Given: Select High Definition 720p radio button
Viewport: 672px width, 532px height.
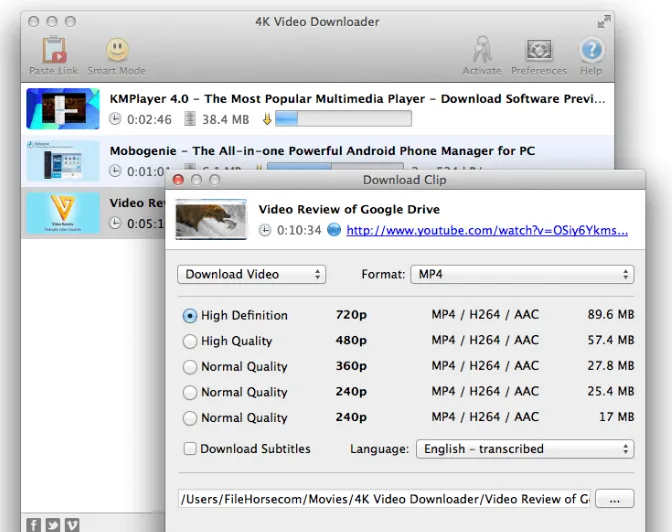Looking at the screenshot, I should pos(190,316).
